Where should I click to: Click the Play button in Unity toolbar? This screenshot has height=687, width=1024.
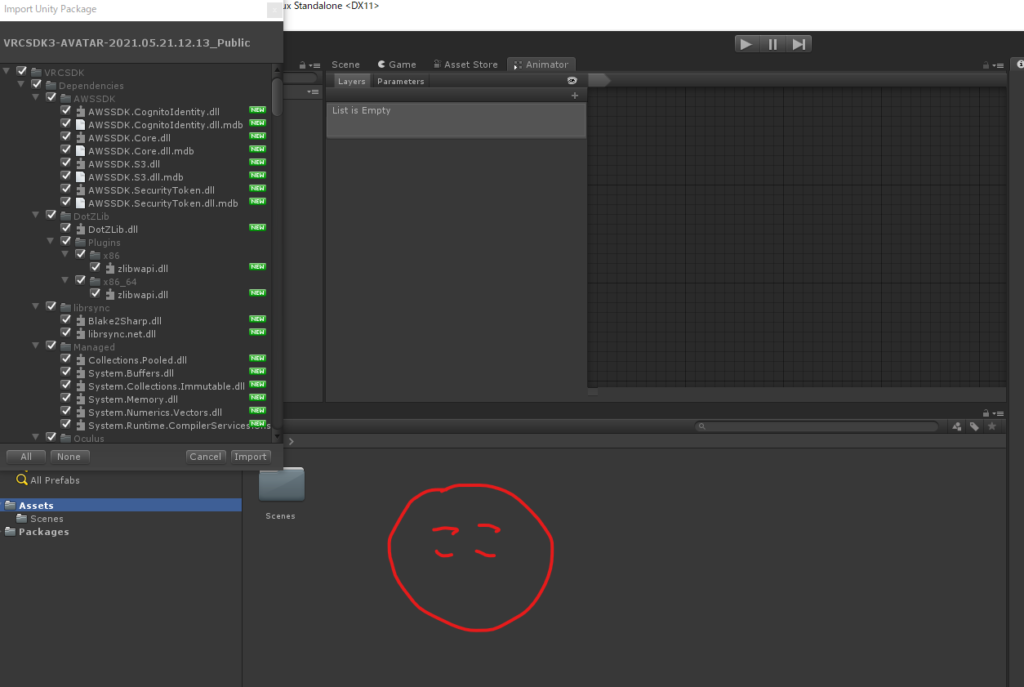746,44
